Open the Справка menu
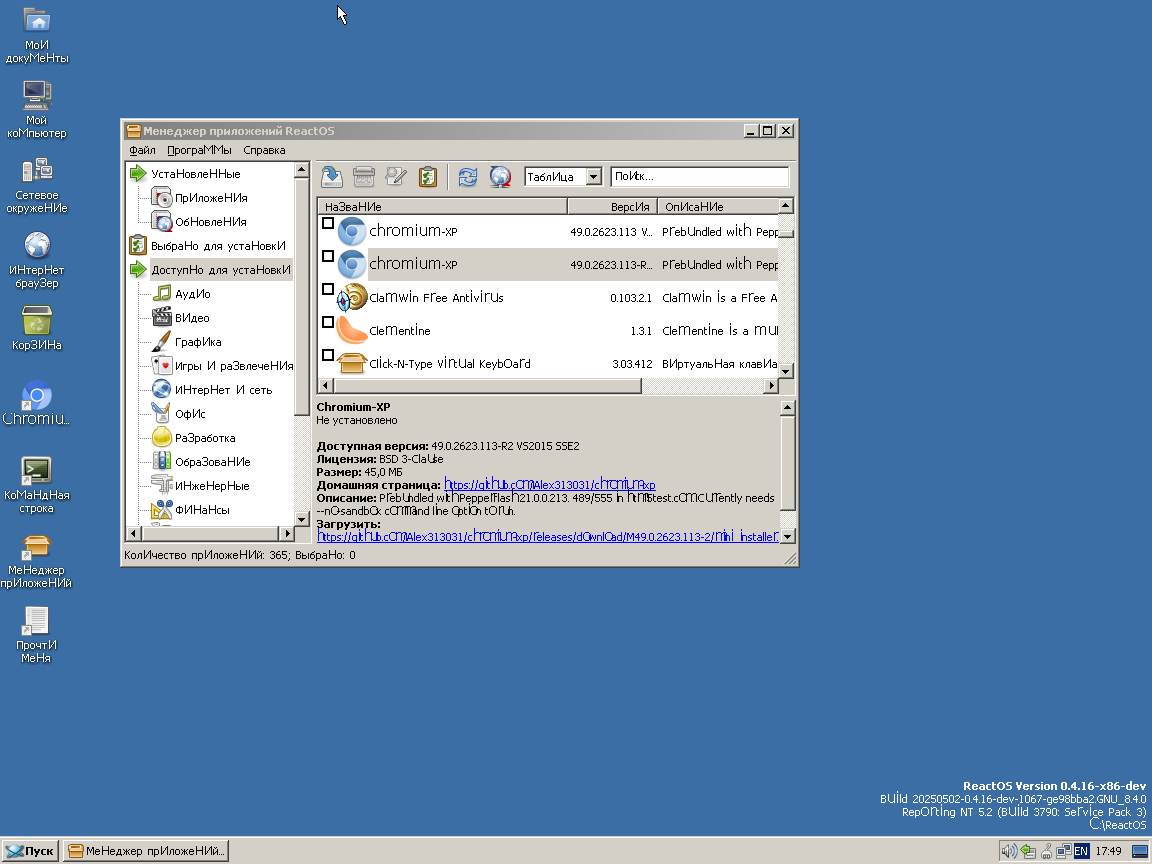This screenshot has width=1152, height=864. (x=264, y=150)
